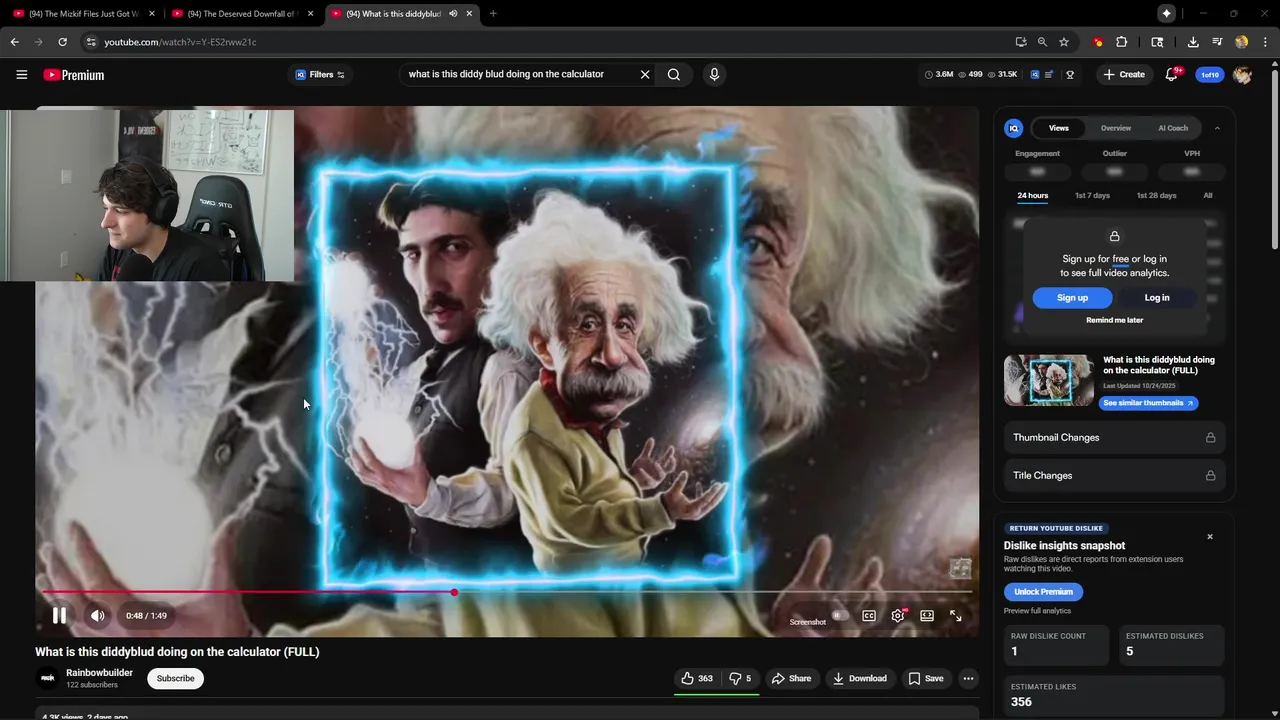Image resolution: width=1280 pixels, height=720 pixels.
Task: Open Chrome three-dot menu
Action: click(1265, 42)
